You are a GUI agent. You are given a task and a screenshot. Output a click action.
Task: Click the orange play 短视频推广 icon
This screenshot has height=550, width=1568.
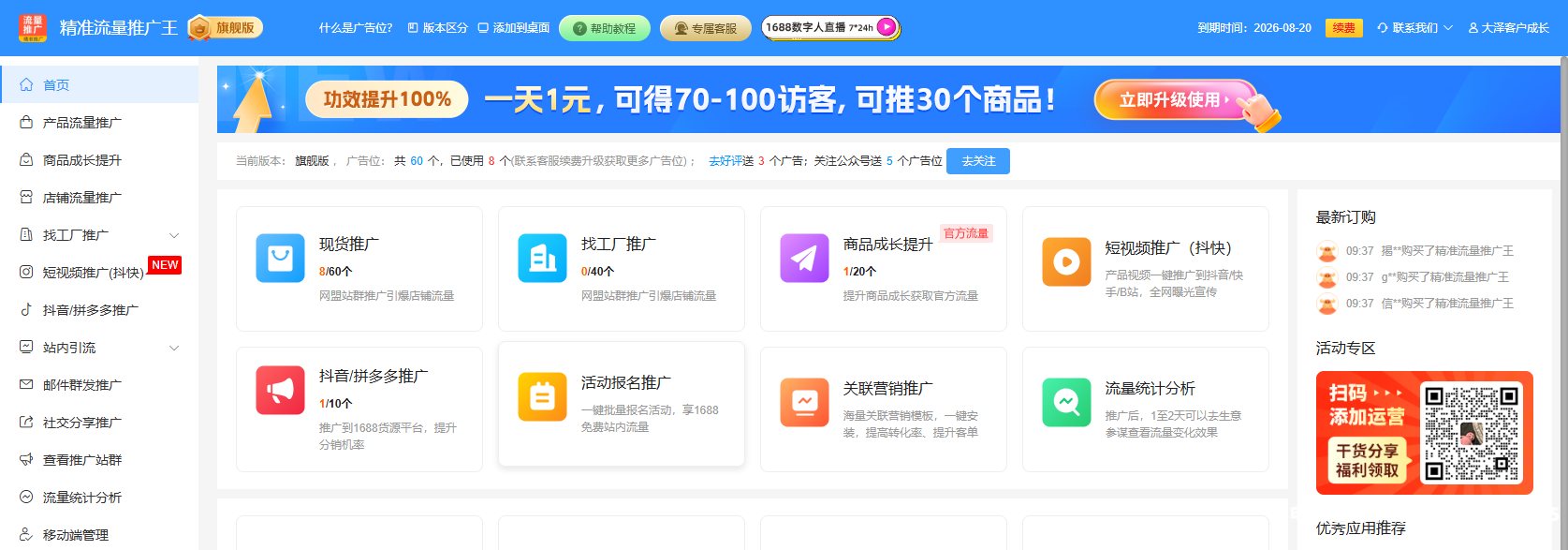[x=1066, y=262]
